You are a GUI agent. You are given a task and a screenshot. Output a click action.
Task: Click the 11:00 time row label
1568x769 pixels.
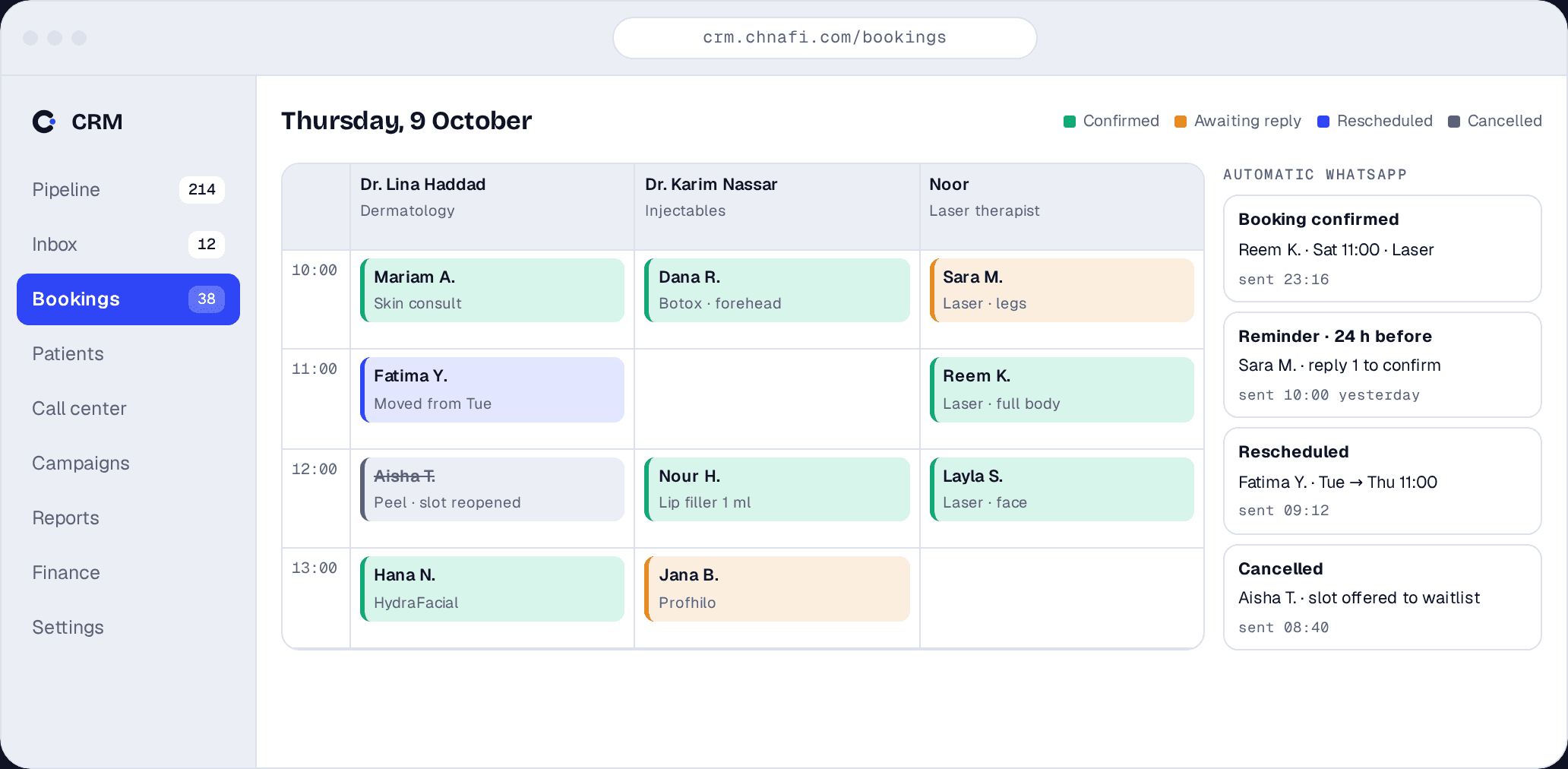click(315, 369)
